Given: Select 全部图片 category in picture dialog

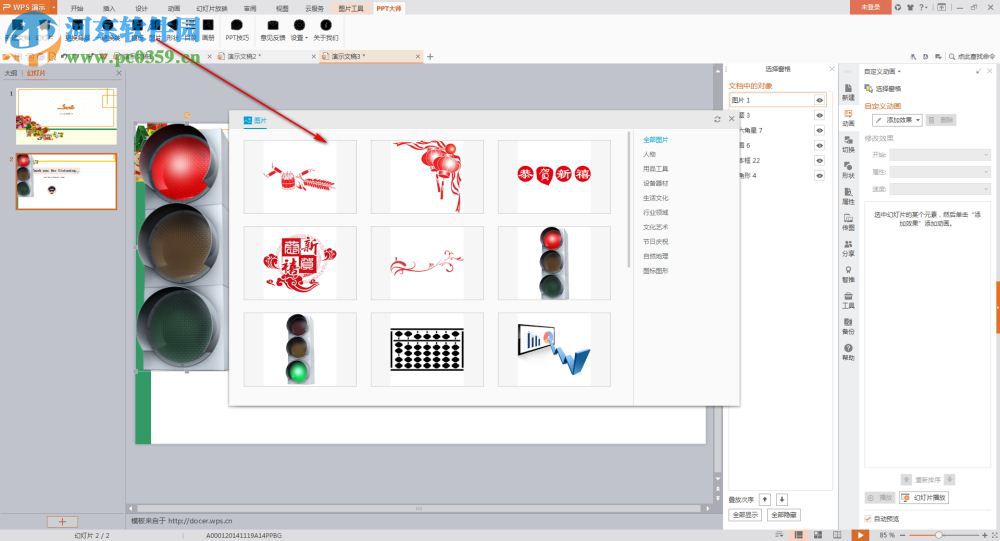Looking at the screenshot, I should [x=656, y=140].
